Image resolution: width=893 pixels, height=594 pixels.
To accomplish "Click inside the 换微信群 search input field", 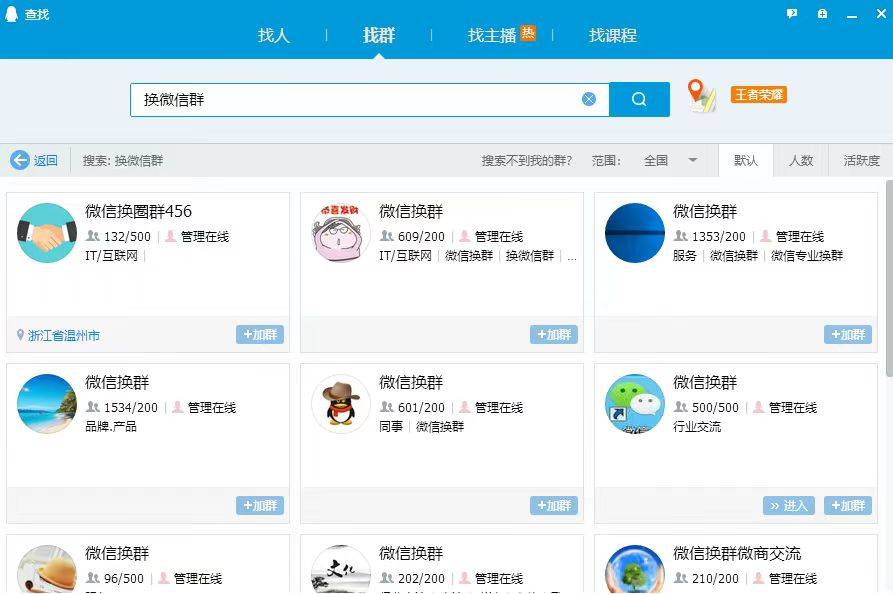I will [x=350, y=97].
